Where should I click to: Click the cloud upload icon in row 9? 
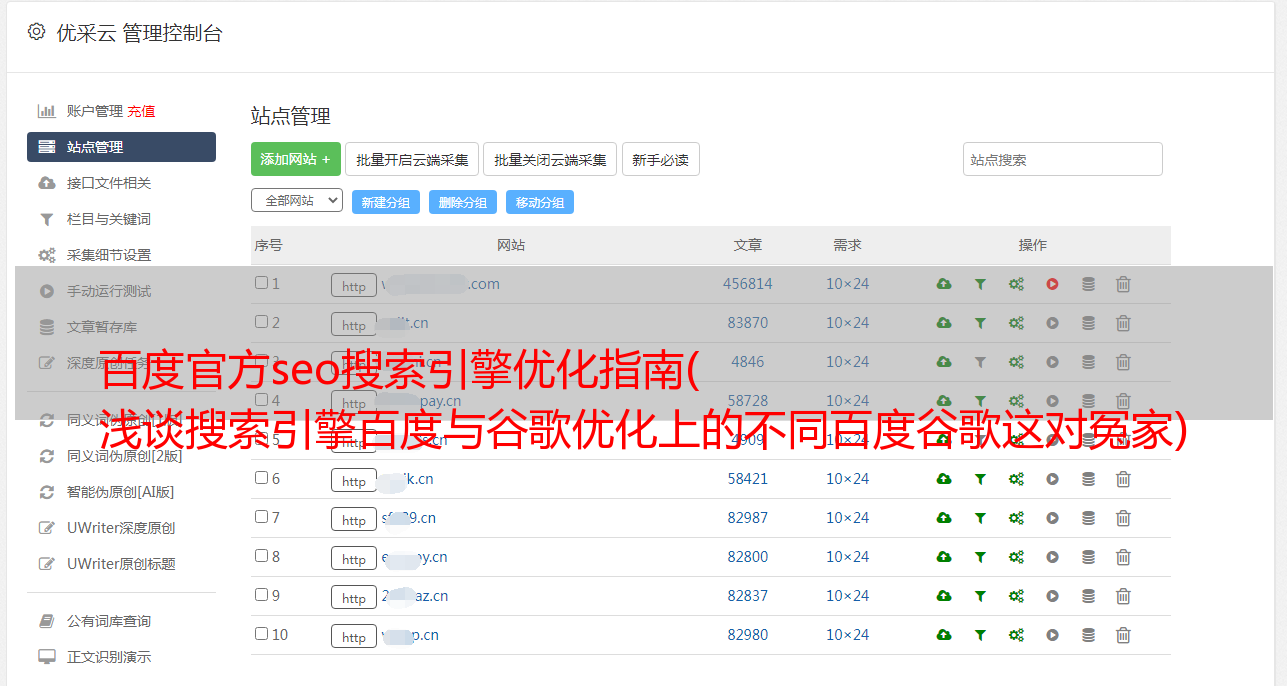point(944,596)
